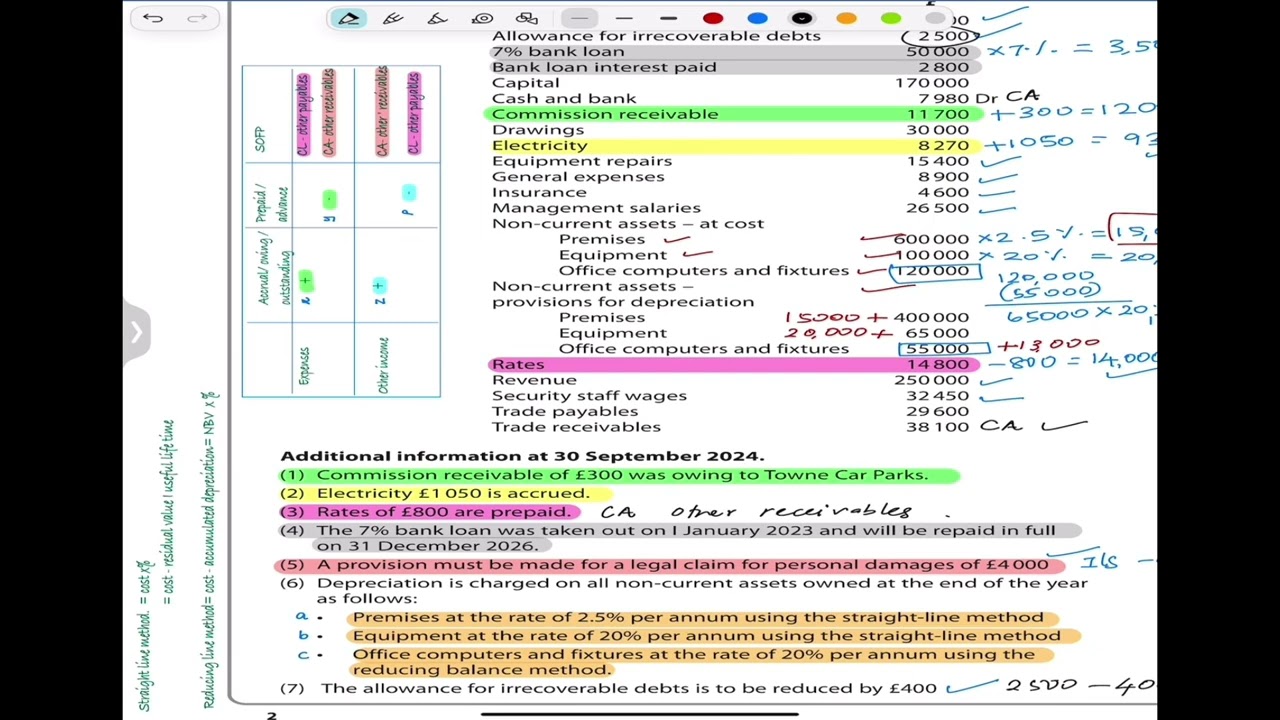Screen dimensions: 1280x720
Task: Click the 'Revenue' row label
Action: click(533, 380)
